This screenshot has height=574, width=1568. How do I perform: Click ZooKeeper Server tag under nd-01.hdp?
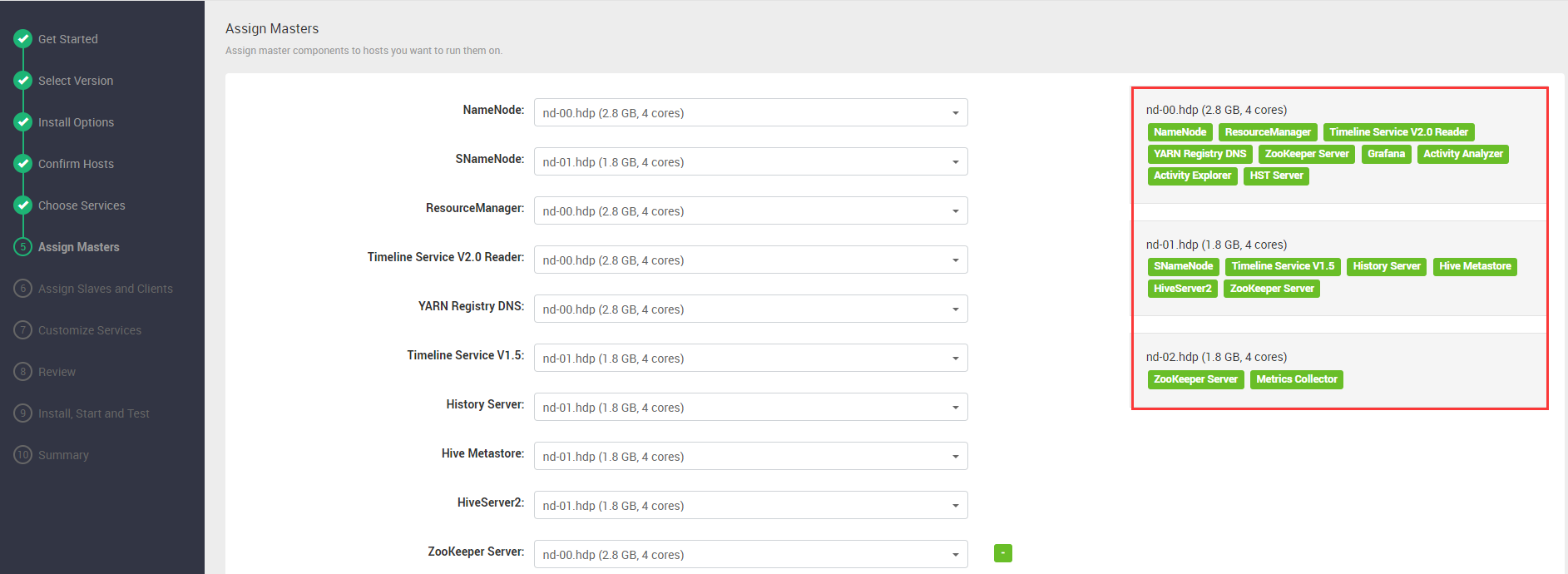click(1272, 289)
